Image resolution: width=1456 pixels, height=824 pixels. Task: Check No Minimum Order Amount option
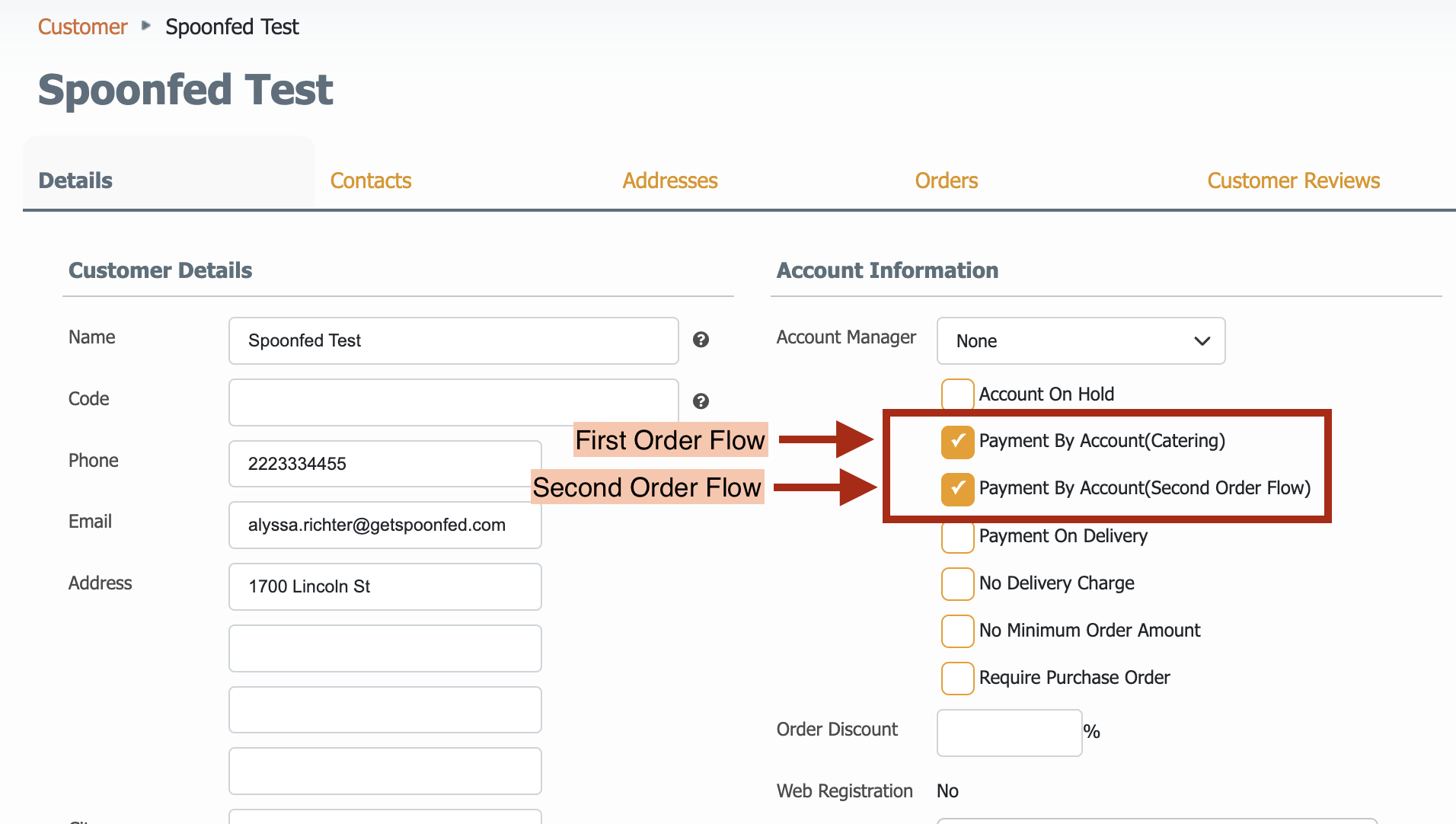point(957,631)
